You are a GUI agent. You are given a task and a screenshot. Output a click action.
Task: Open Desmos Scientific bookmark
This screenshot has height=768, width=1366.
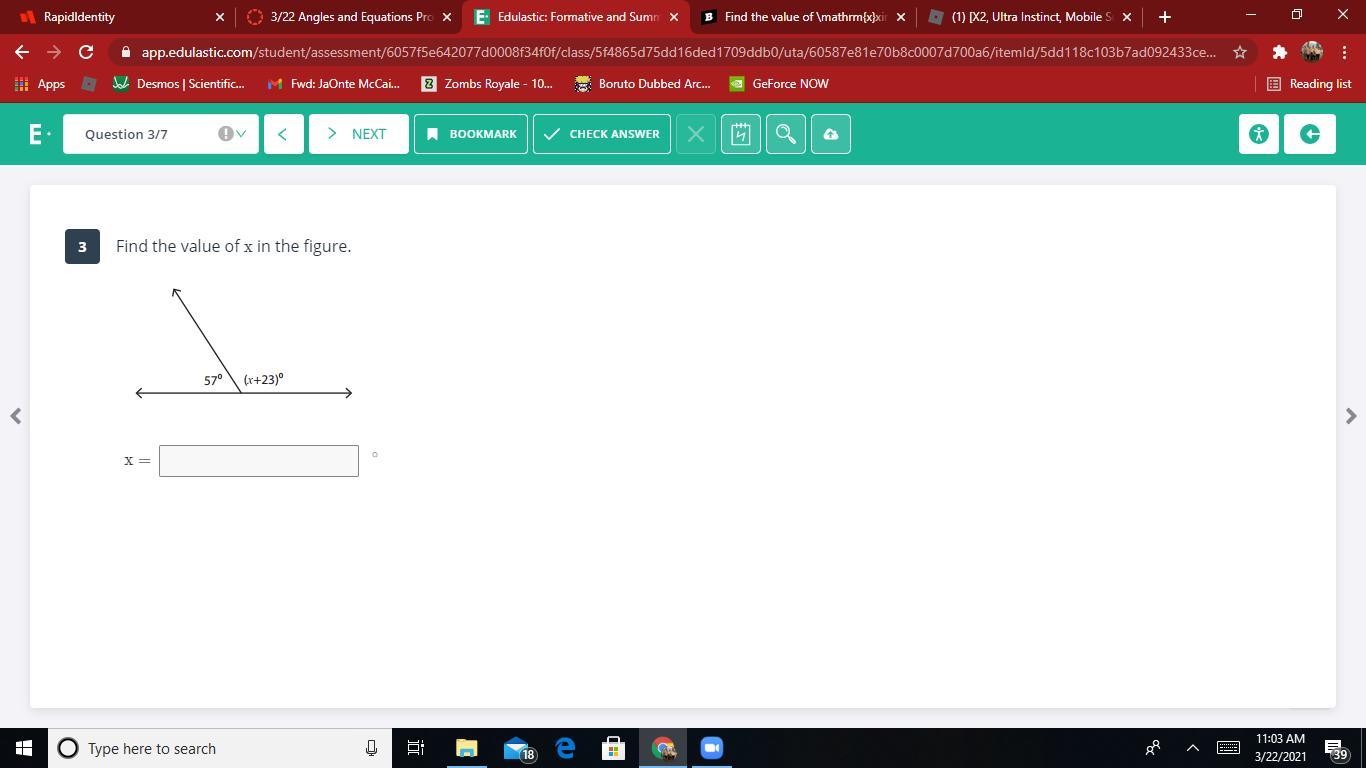(180, 84)
